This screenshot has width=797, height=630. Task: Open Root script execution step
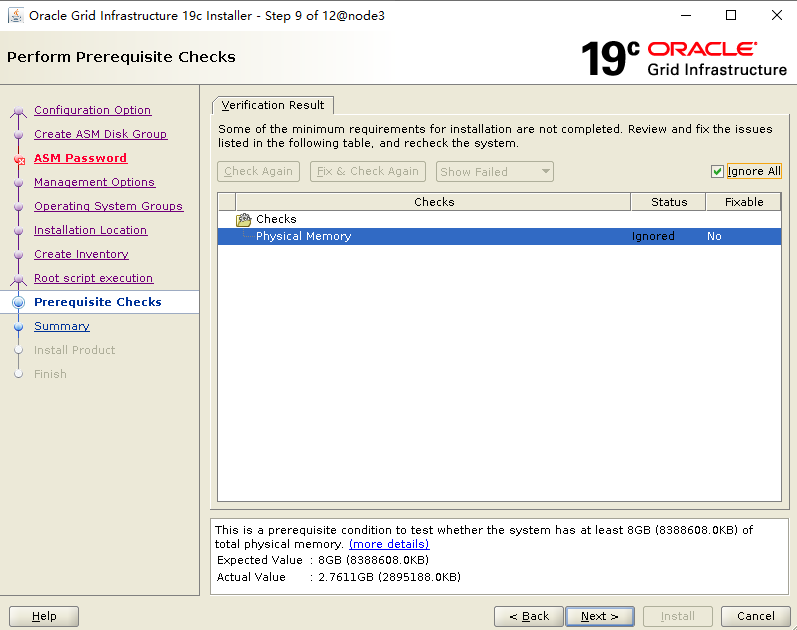(94, 278)
